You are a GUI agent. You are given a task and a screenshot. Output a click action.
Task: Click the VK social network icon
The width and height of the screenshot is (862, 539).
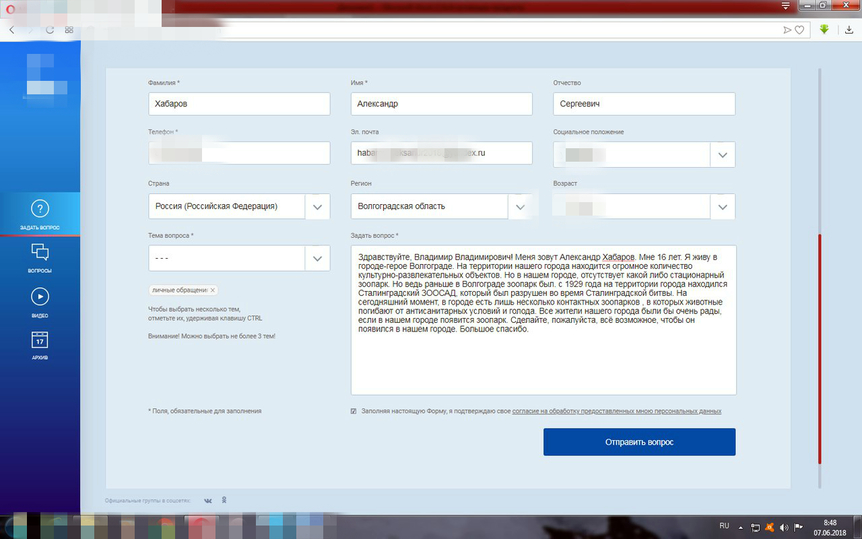[x=208, y=500]
